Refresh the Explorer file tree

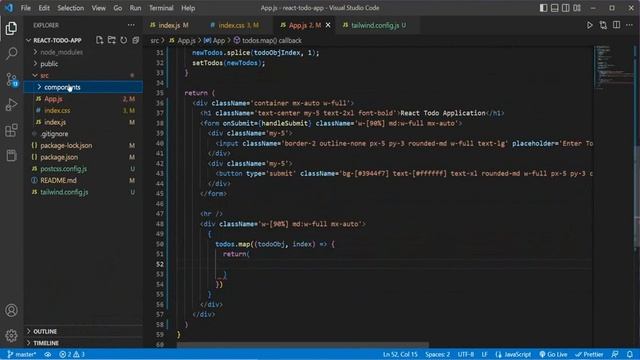point(123,40)
